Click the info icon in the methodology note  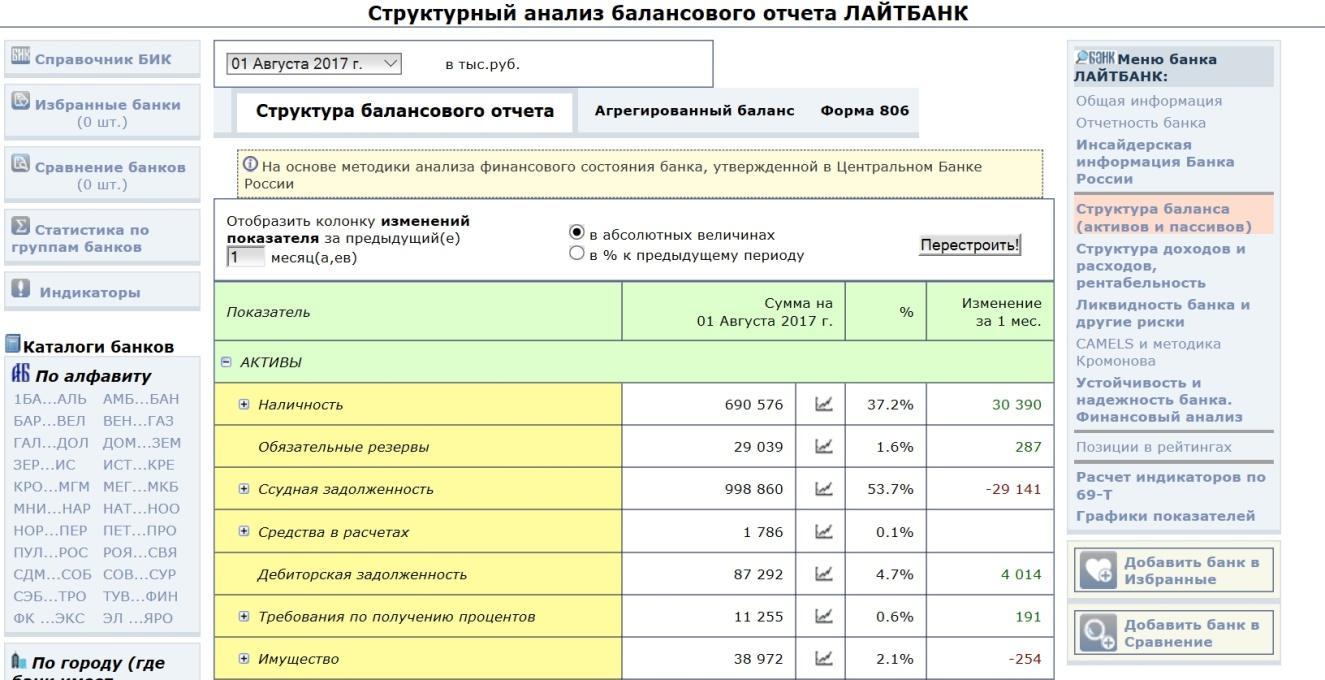pos(250,165)
